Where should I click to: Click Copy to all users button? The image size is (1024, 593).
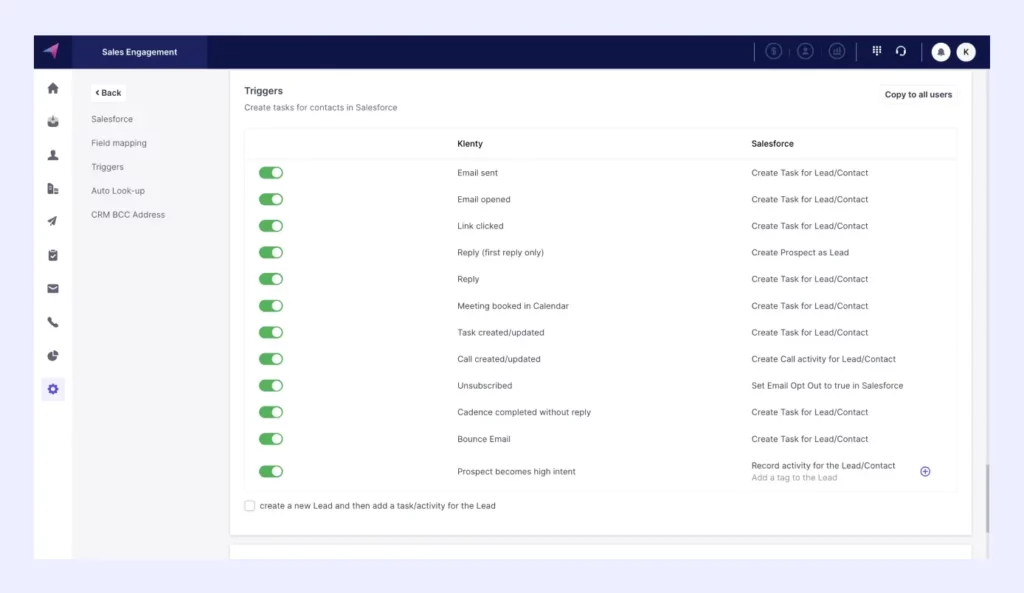pyautogui.click(x=918, y=95)
